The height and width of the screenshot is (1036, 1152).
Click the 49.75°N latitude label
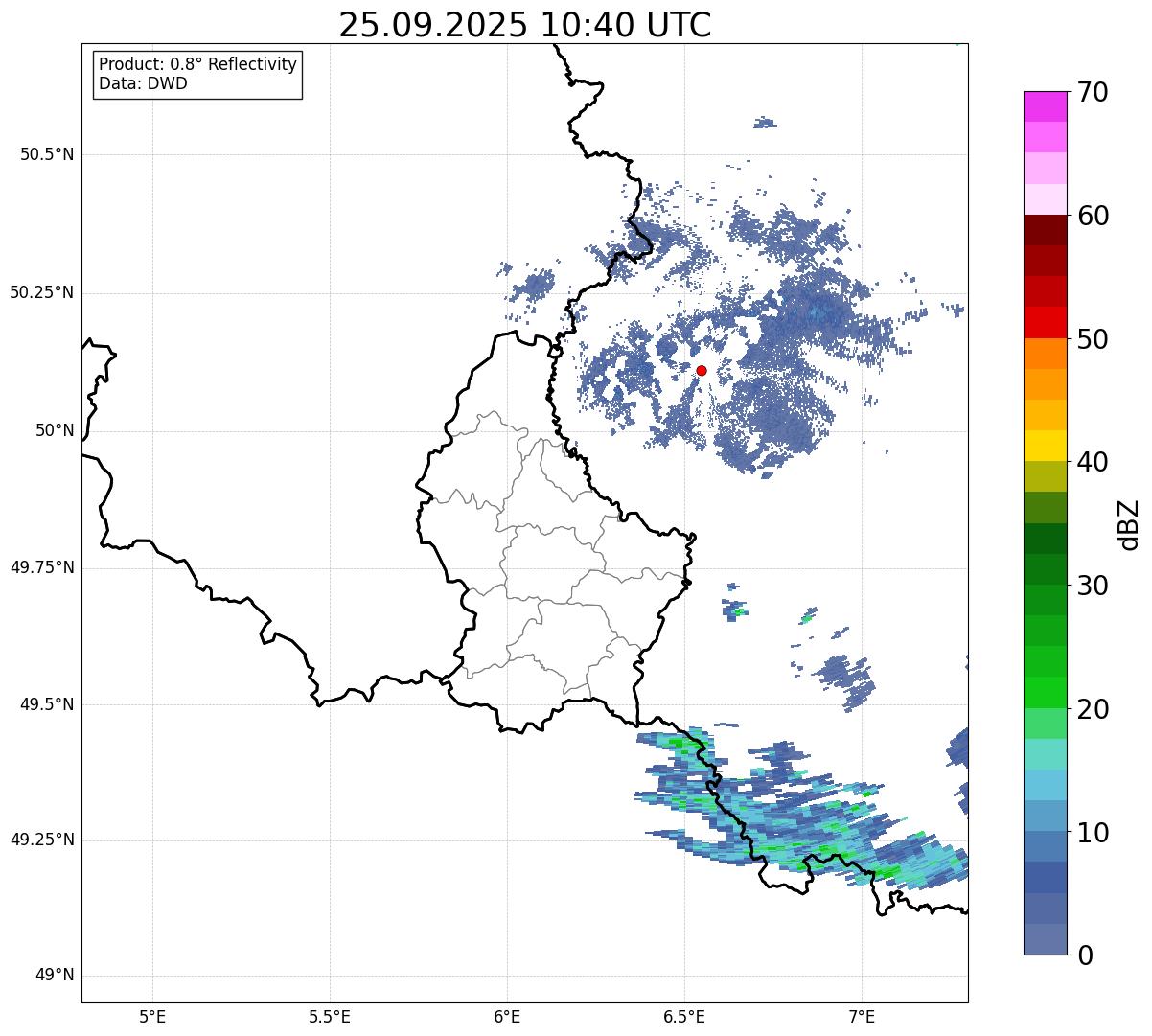click(42, 567)
